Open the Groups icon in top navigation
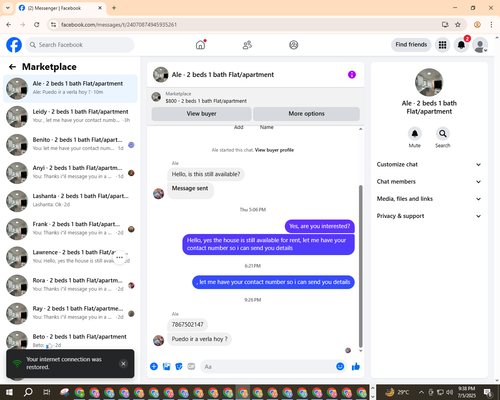The image size is (500, 400). (x=294, y=45)
